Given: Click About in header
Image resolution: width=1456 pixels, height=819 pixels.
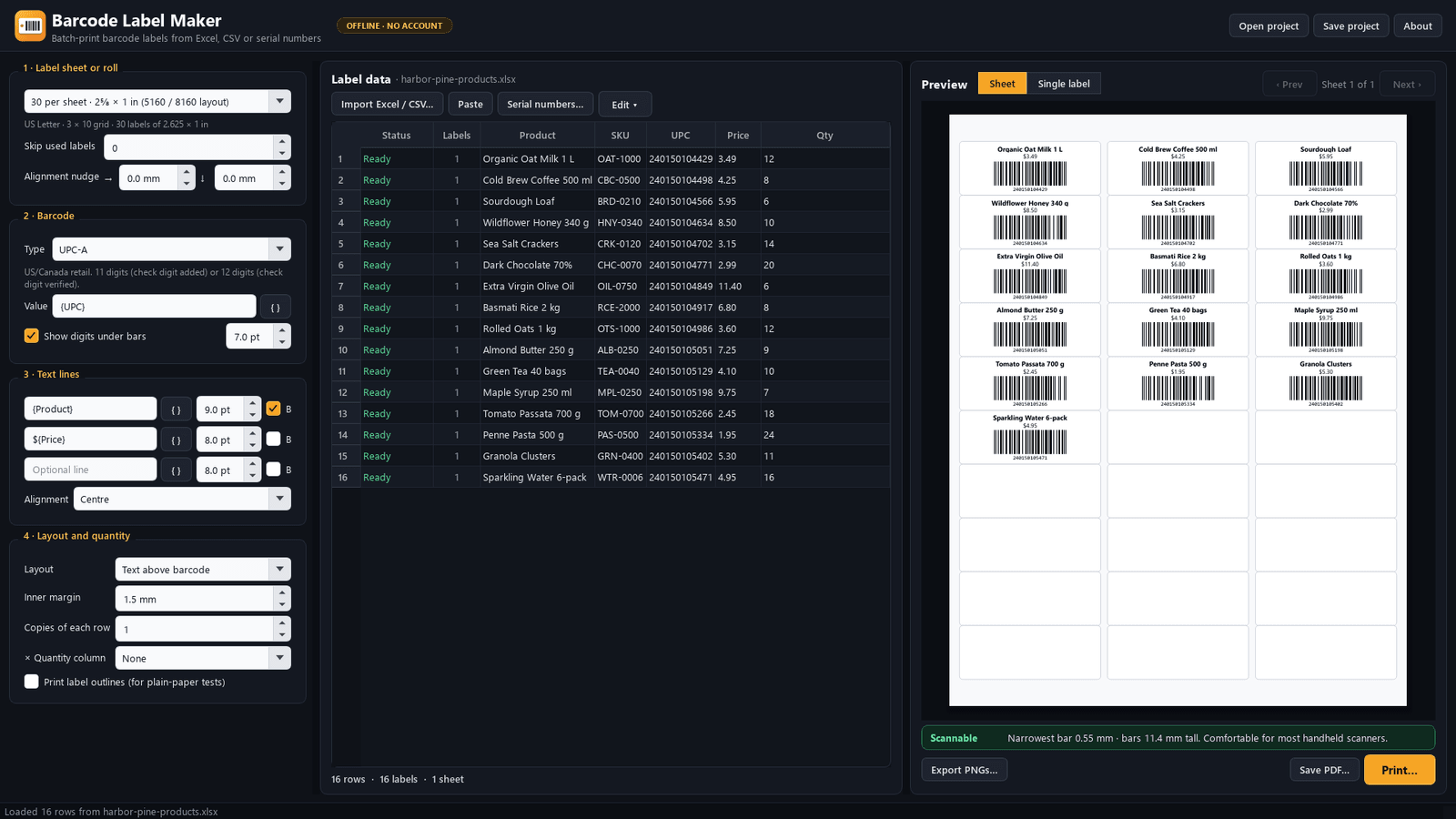Looking at the screenshot, I should click(1417, 25).
